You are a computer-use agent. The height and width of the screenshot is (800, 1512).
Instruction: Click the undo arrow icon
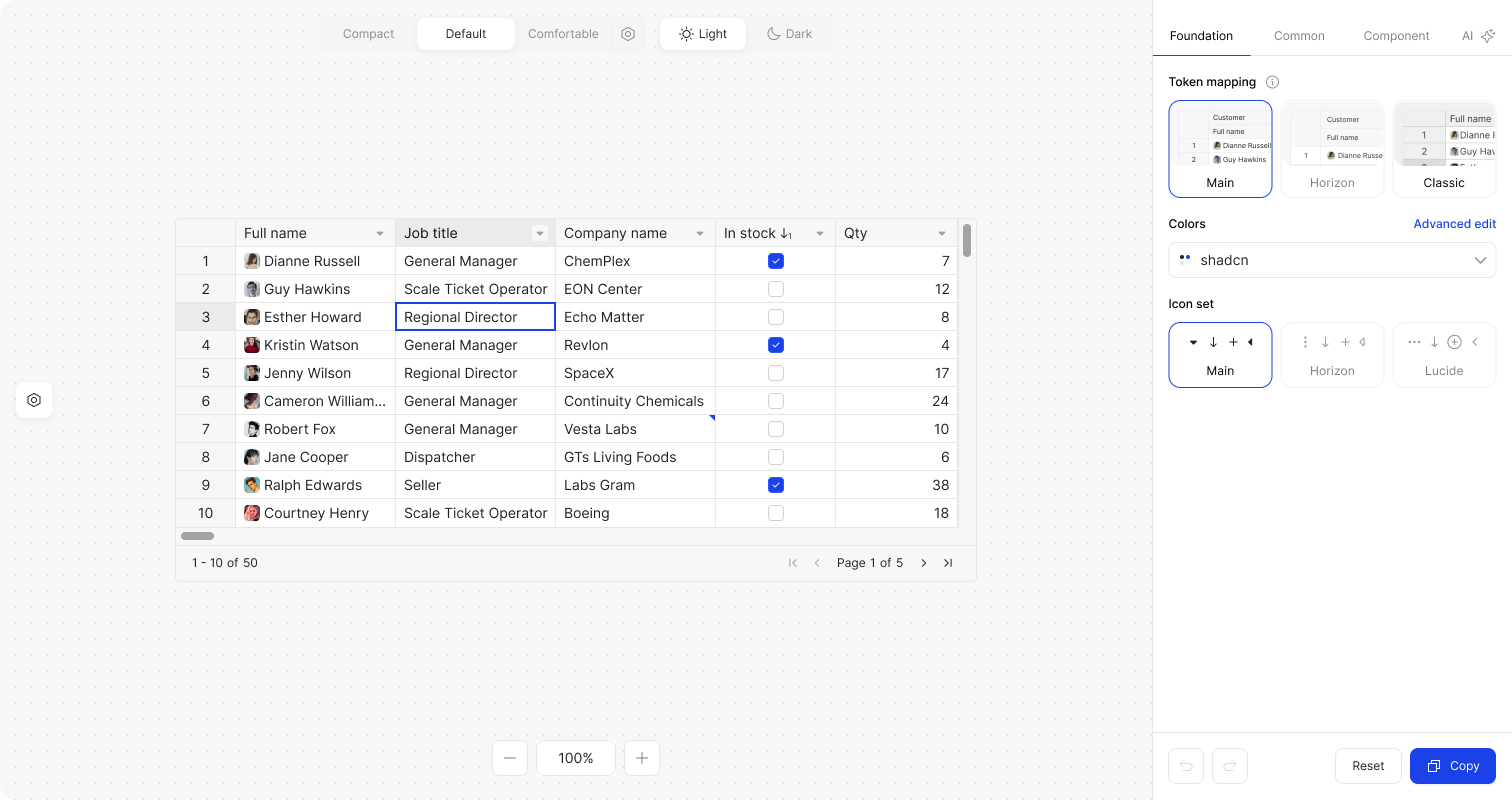coord(1186,766)
